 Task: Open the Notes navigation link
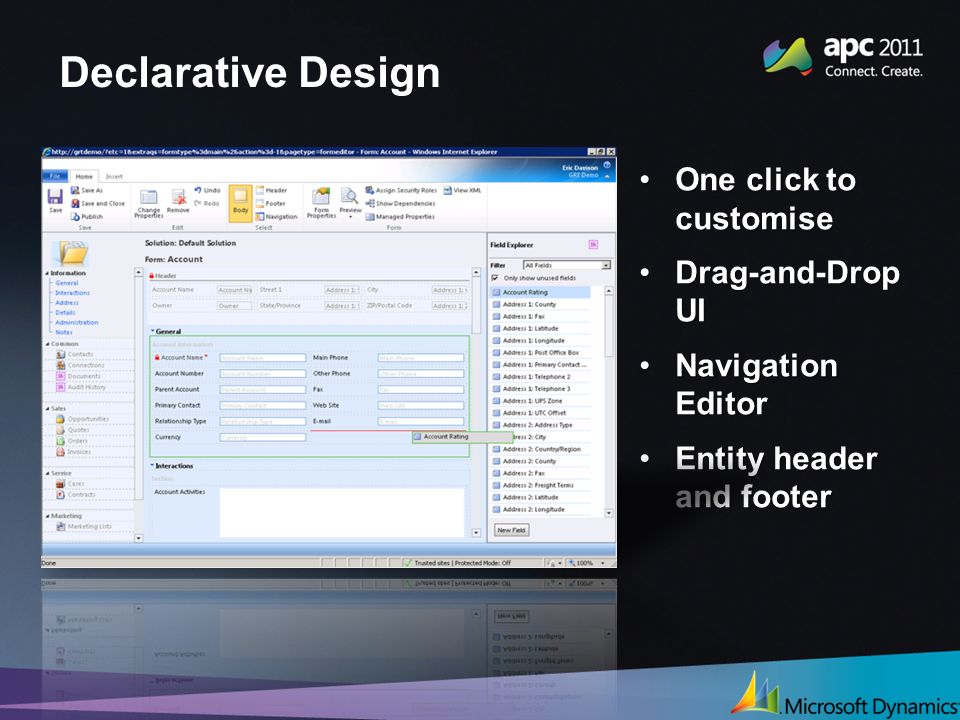(64, 332)
